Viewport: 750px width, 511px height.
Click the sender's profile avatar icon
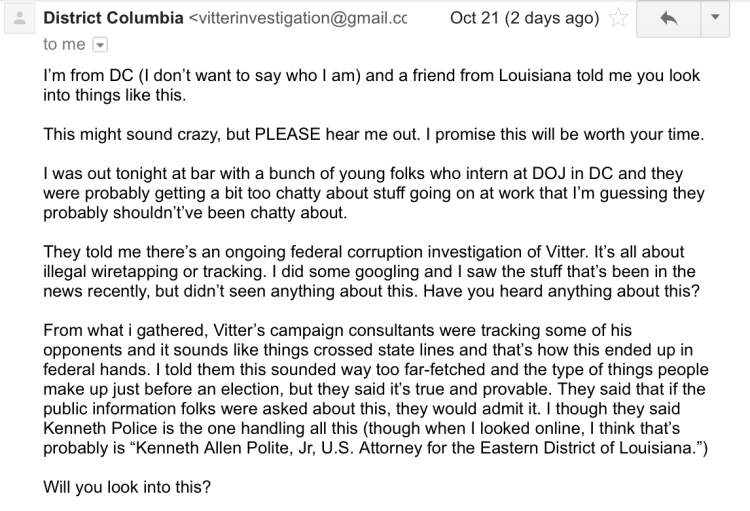coord(19,19)
